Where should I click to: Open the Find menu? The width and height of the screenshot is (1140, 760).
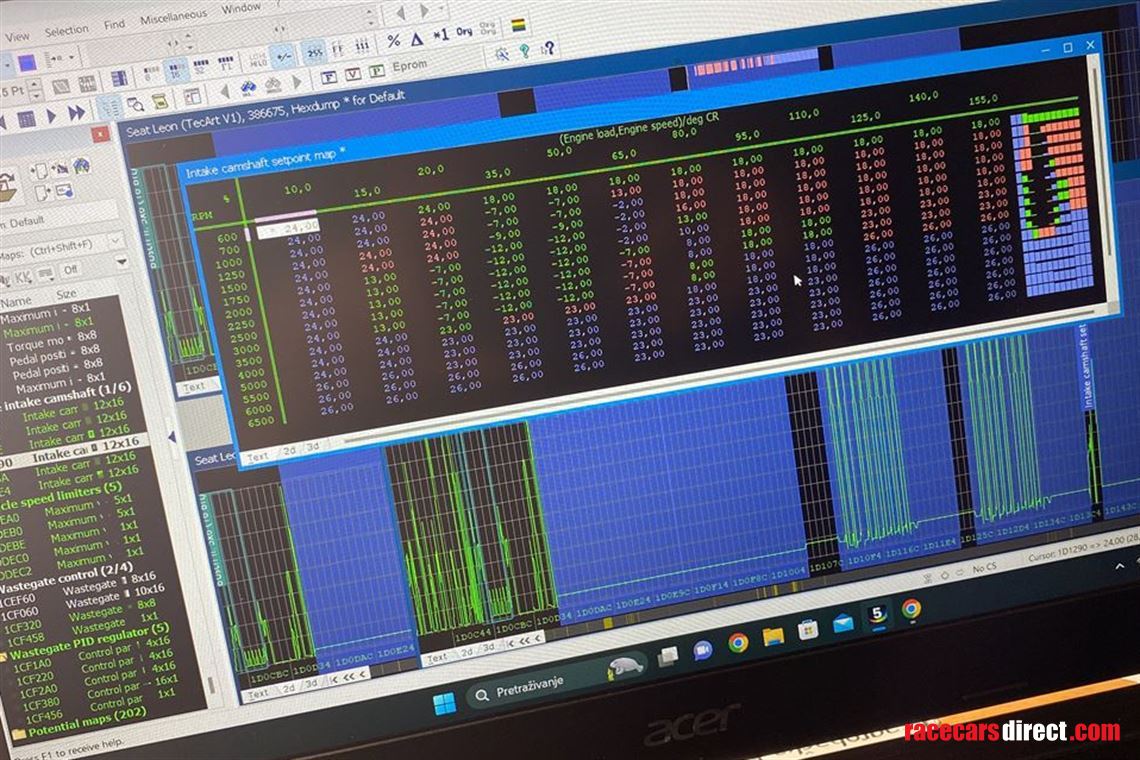115,24
